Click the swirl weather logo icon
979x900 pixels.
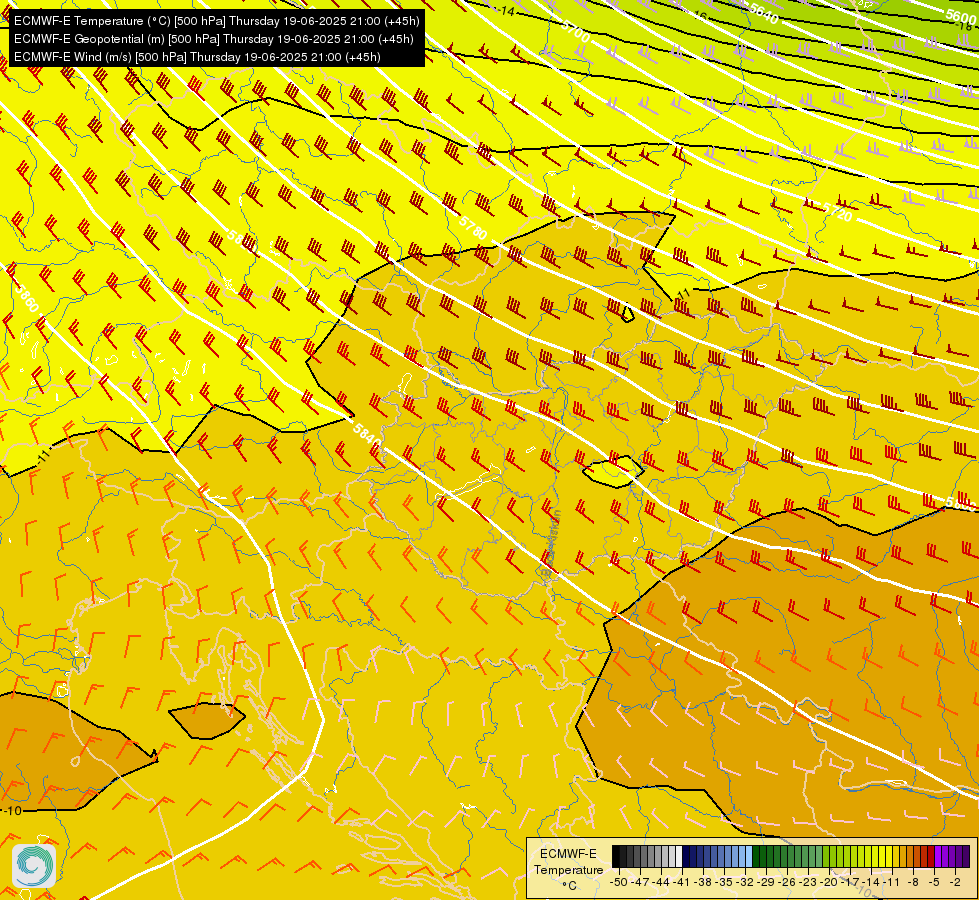34,865
